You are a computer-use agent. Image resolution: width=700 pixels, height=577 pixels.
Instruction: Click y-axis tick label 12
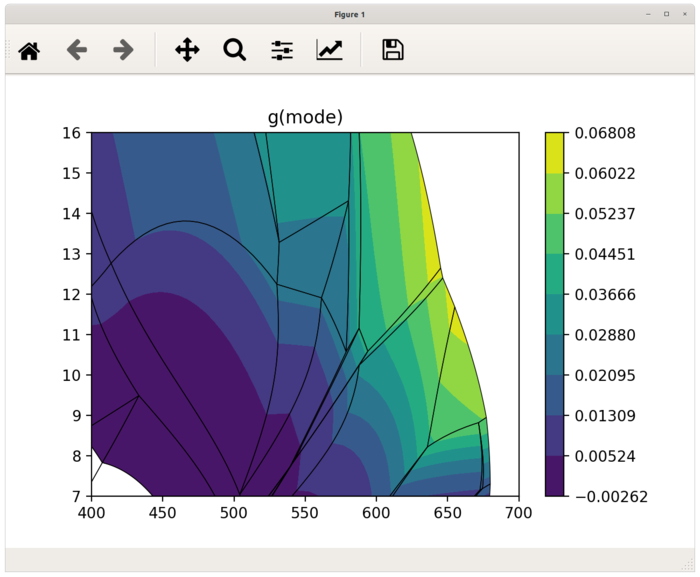[71, 295]
